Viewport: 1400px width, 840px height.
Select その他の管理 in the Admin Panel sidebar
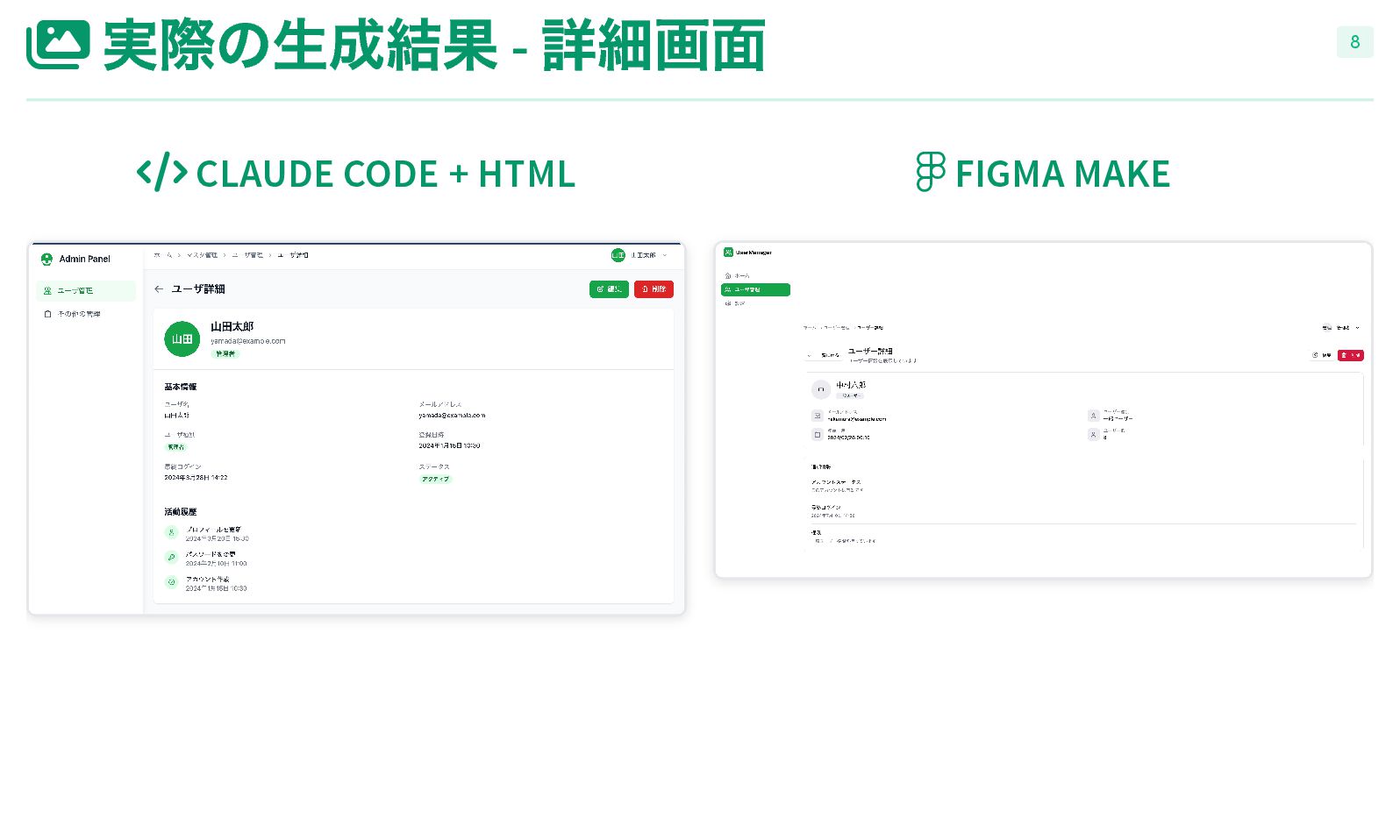tap(86, 314)
